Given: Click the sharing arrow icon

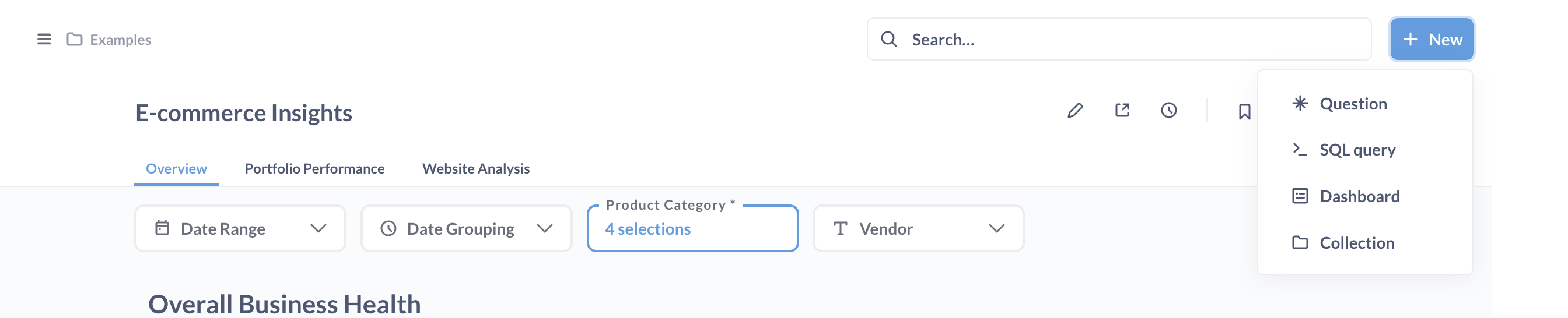Looking at the screenshot, I should click(x=1122, y=111).
